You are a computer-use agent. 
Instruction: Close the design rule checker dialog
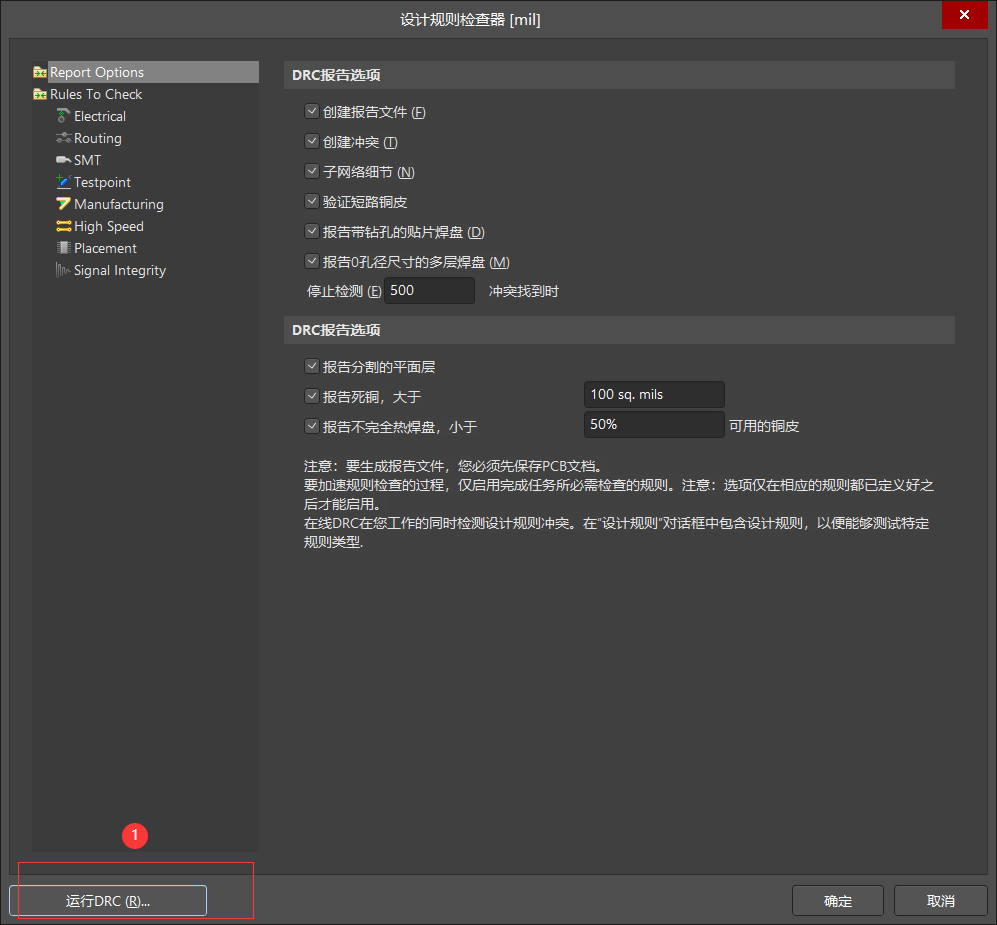[x=965, y=15]
